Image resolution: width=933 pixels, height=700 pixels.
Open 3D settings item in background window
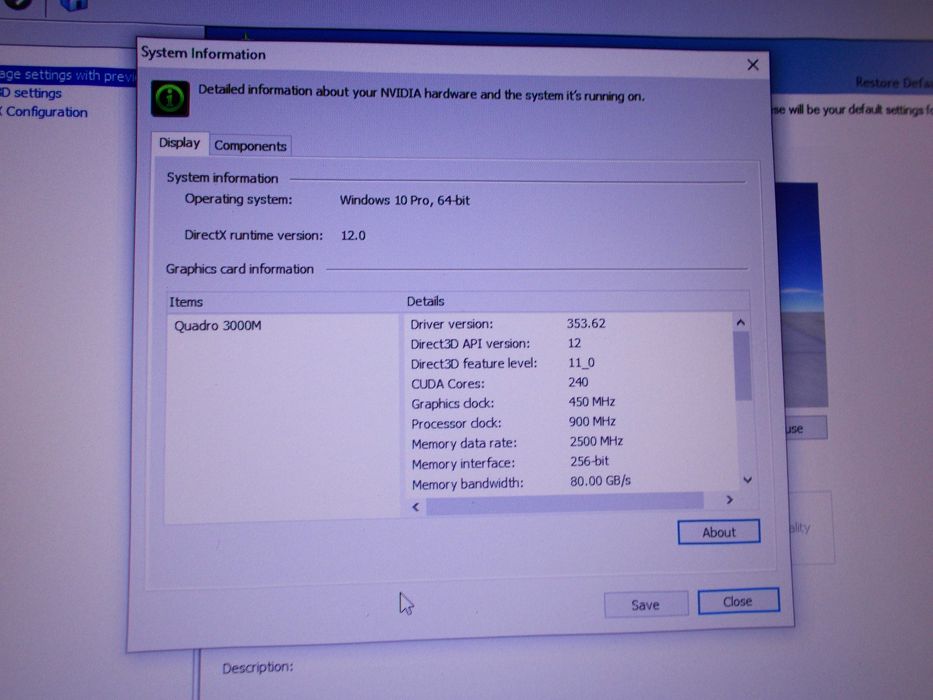(x=31, y=93)
